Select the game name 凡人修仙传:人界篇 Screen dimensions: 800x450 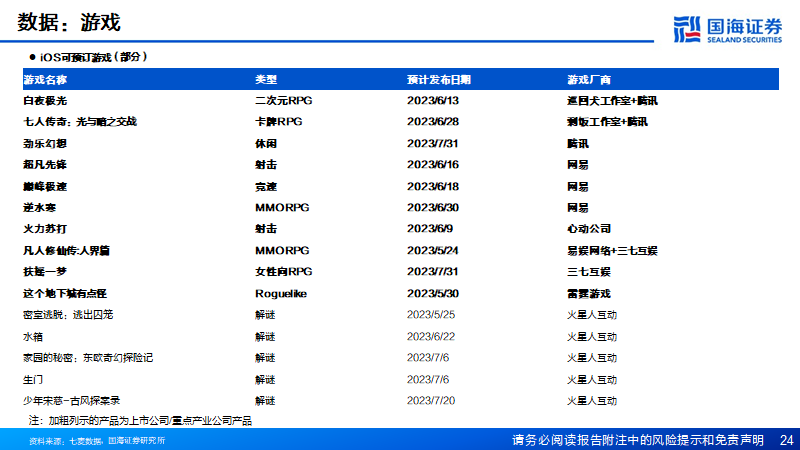[66, 251]
